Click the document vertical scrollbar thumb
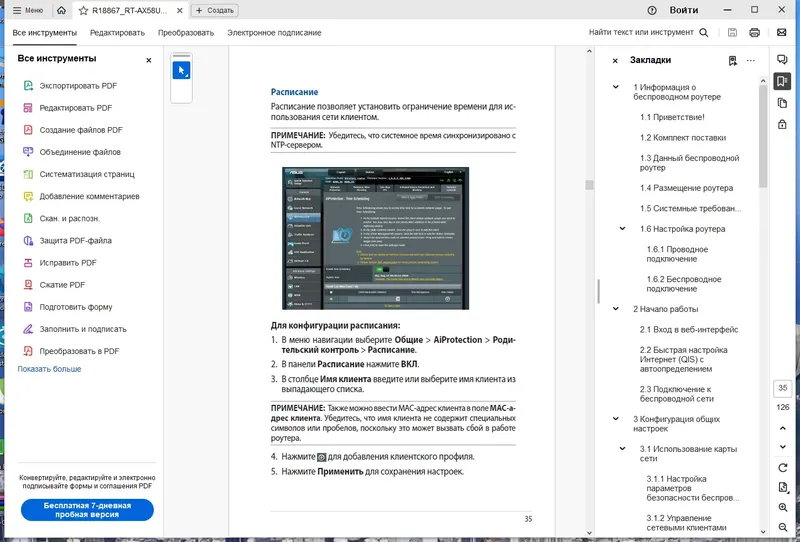Screen dimensions: 800x542 pyautogui.click(x=589, y=185)
